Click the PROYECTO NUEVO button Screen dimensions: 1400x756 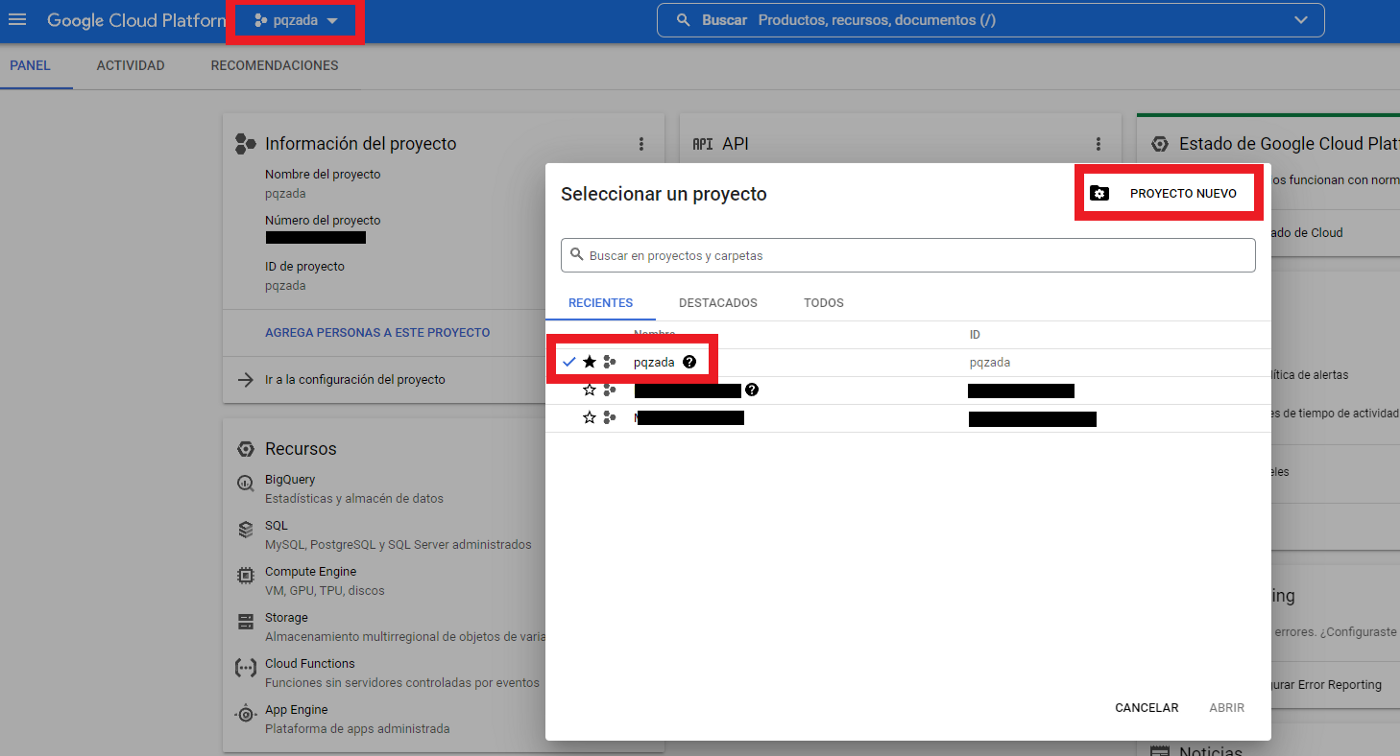[1168, 193]
